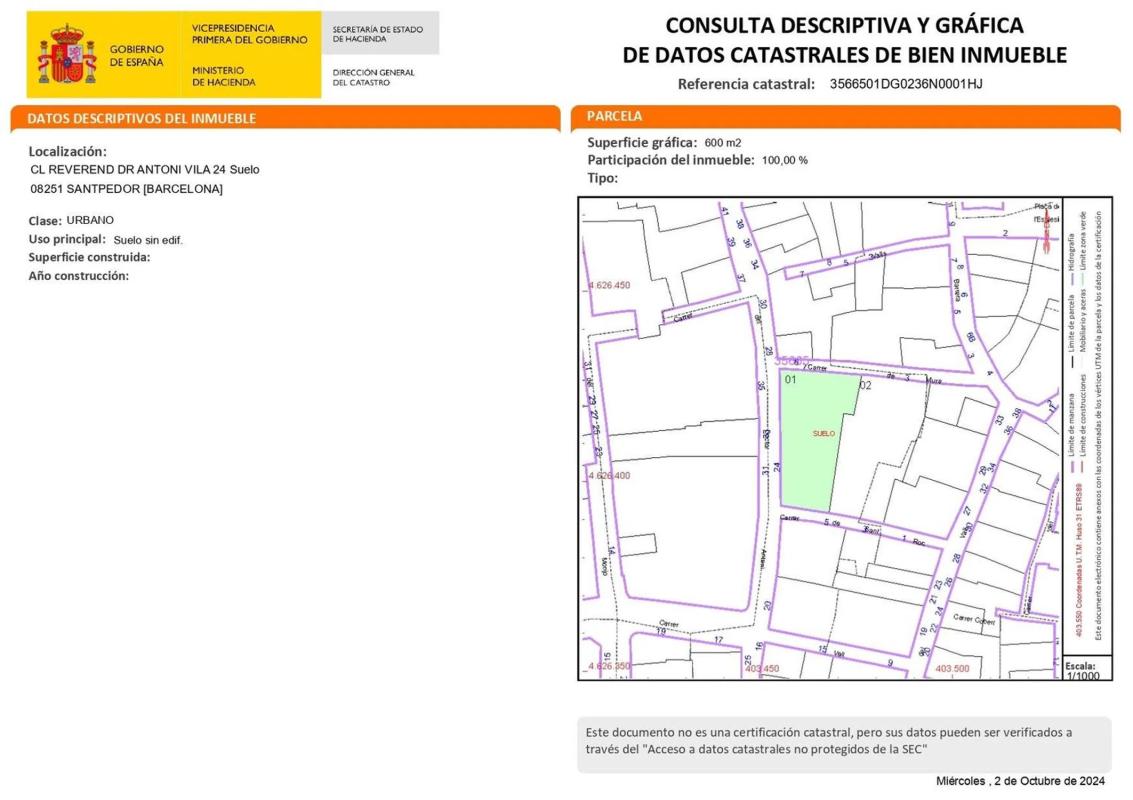Click the date 'Miércoles, 2 de Octubre de 2024'
1133x800 pixels.
(x=1019, y=781)
